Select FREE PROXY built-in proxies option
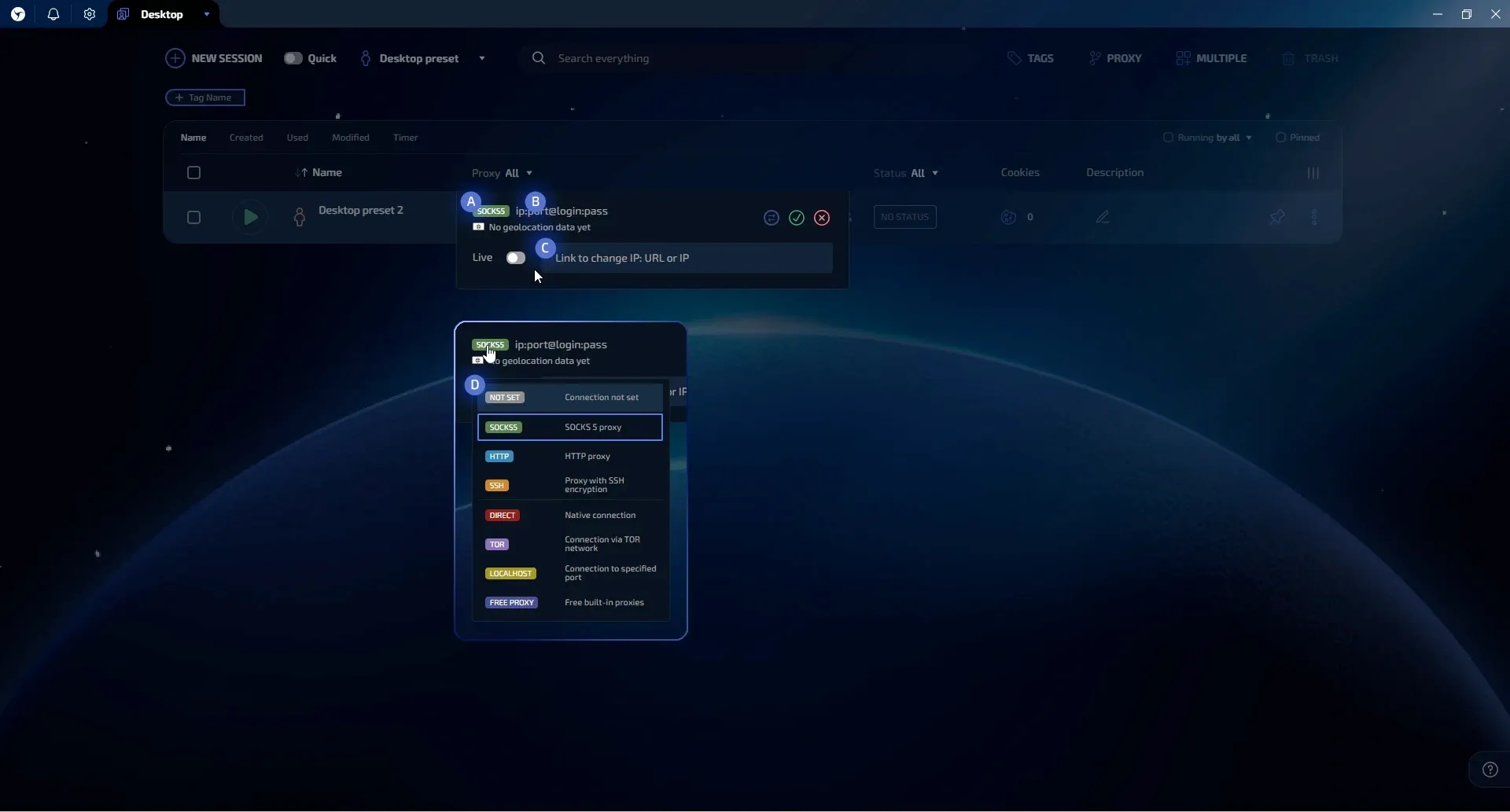The image size is (1510, 812). pos(570,604)
